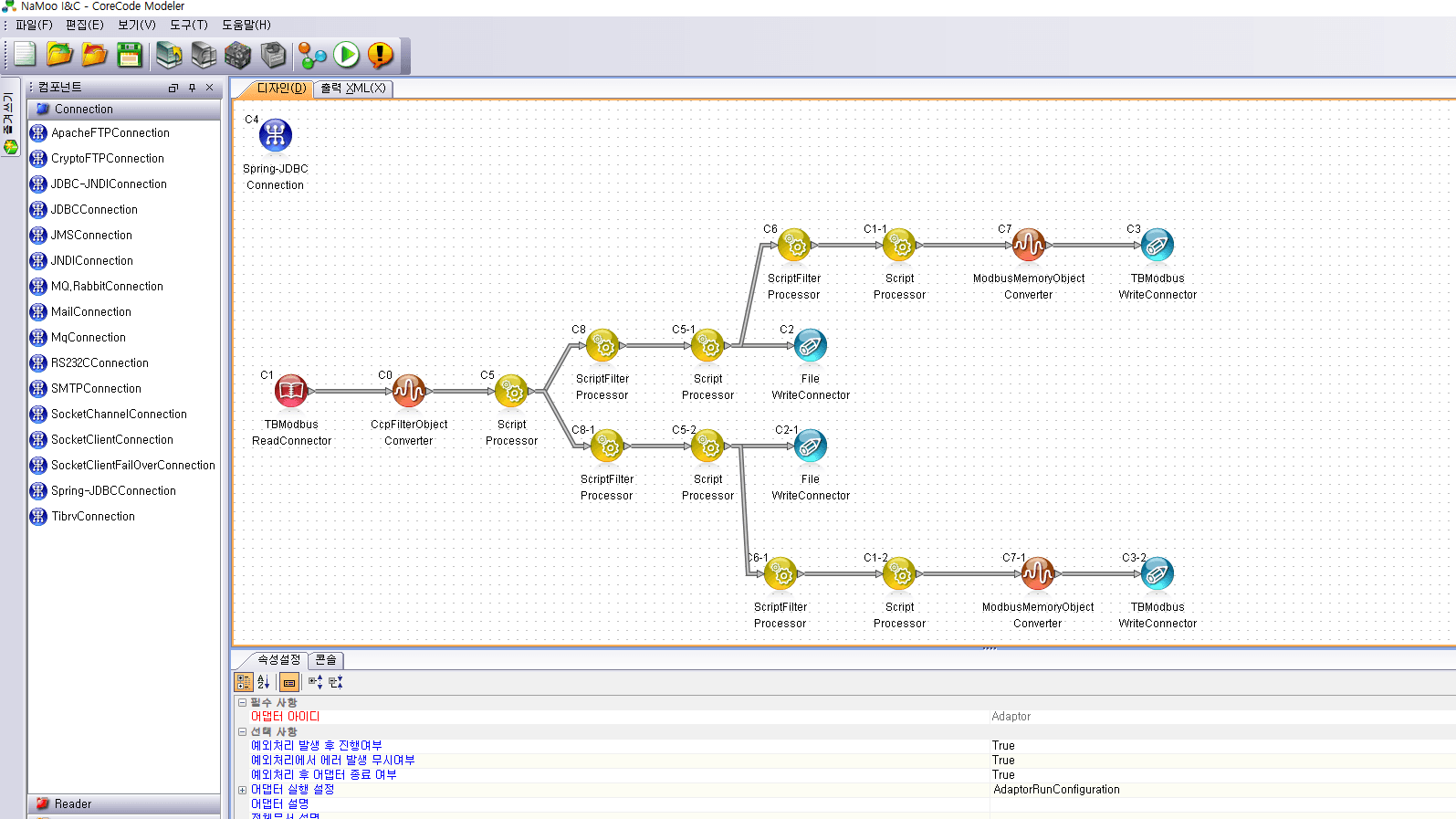The image size is (1456, 819).
Task: Click the new document toolbar icon
Action: 25,56
